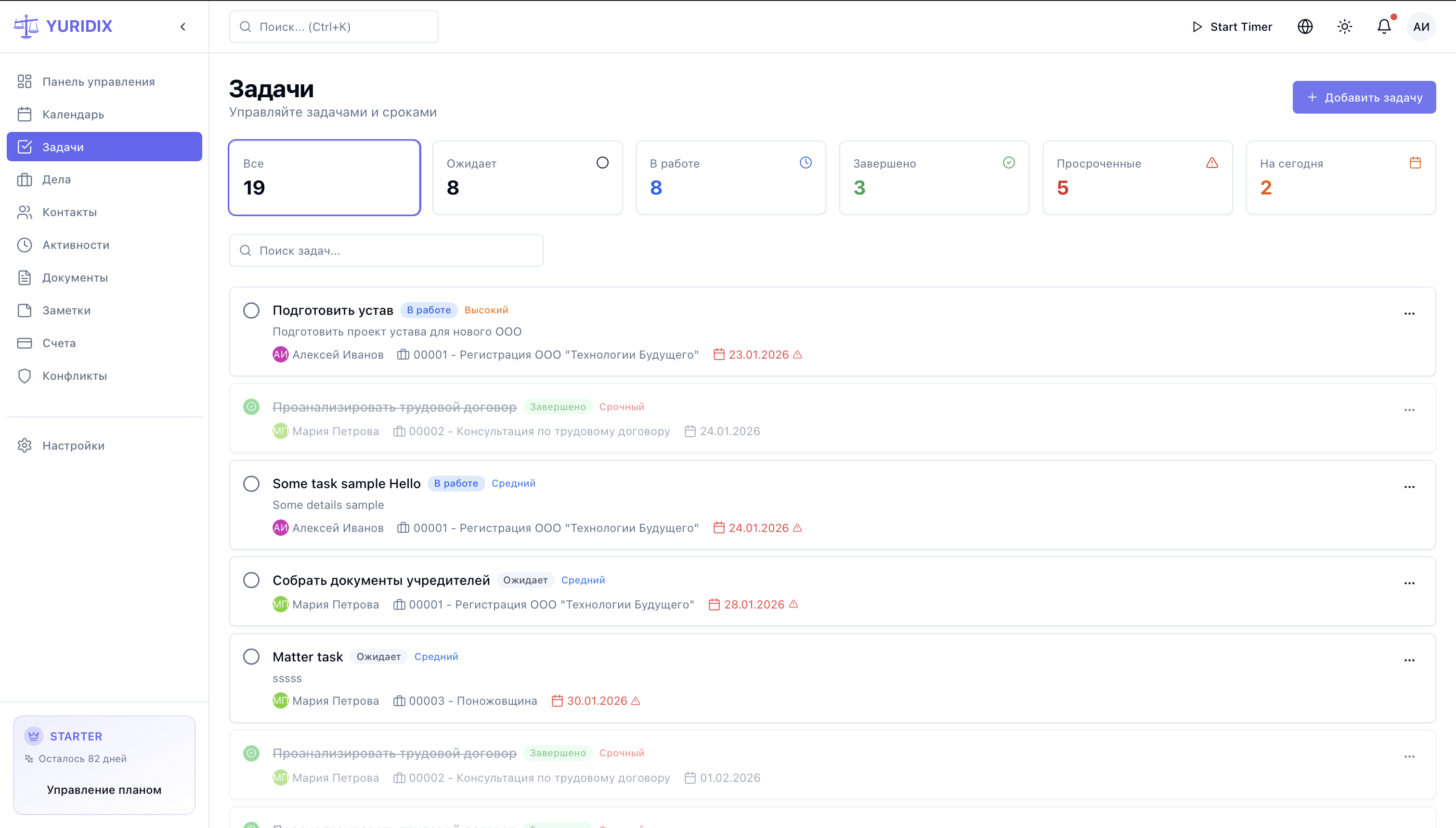Viewport: 1456px width, 828px height.
Task: Select the Дела briefcase icon
Action: click(x=25, y=179)
